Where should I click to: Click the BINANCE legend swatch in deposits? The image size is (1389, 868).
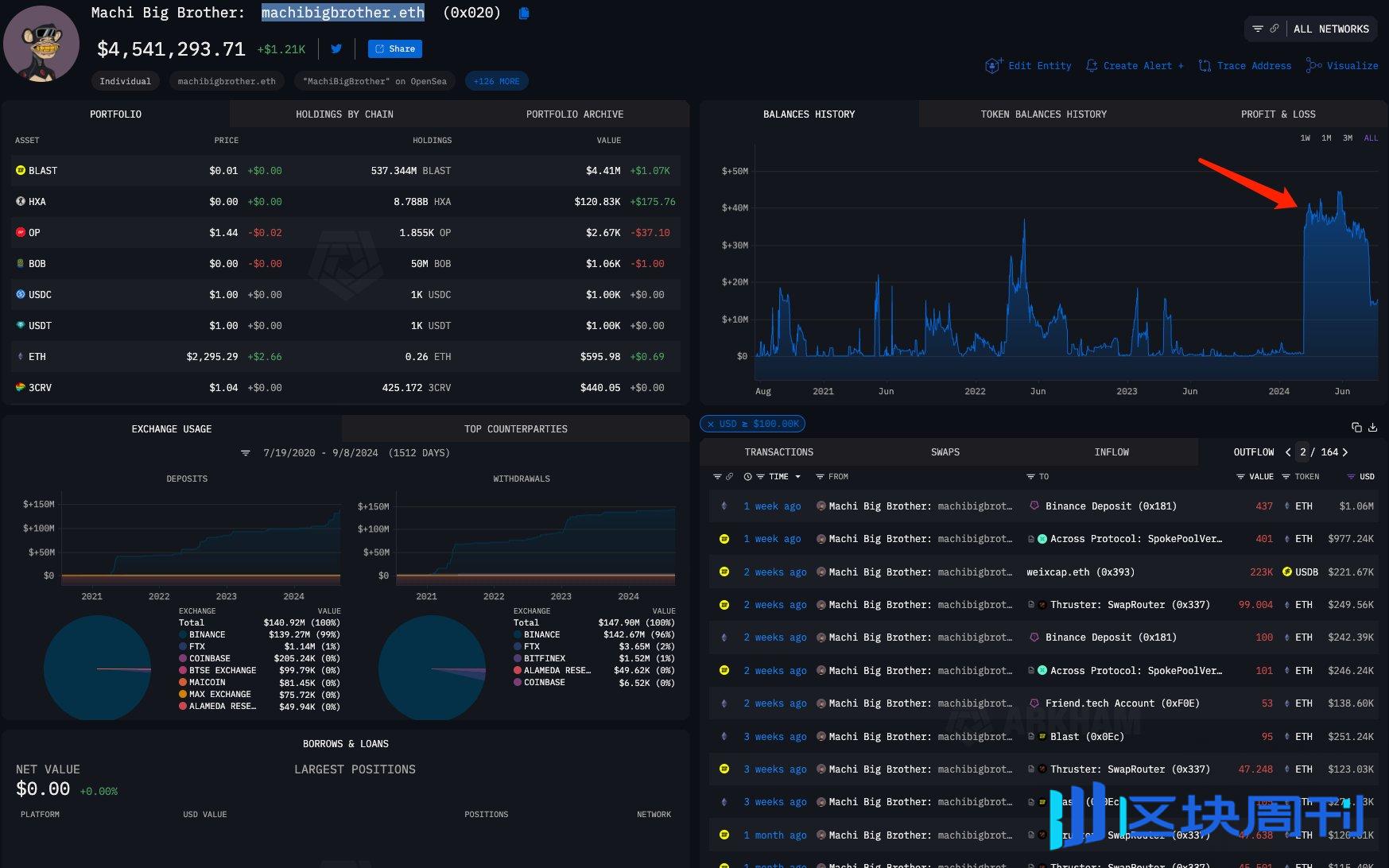click(x=183, y=635)
